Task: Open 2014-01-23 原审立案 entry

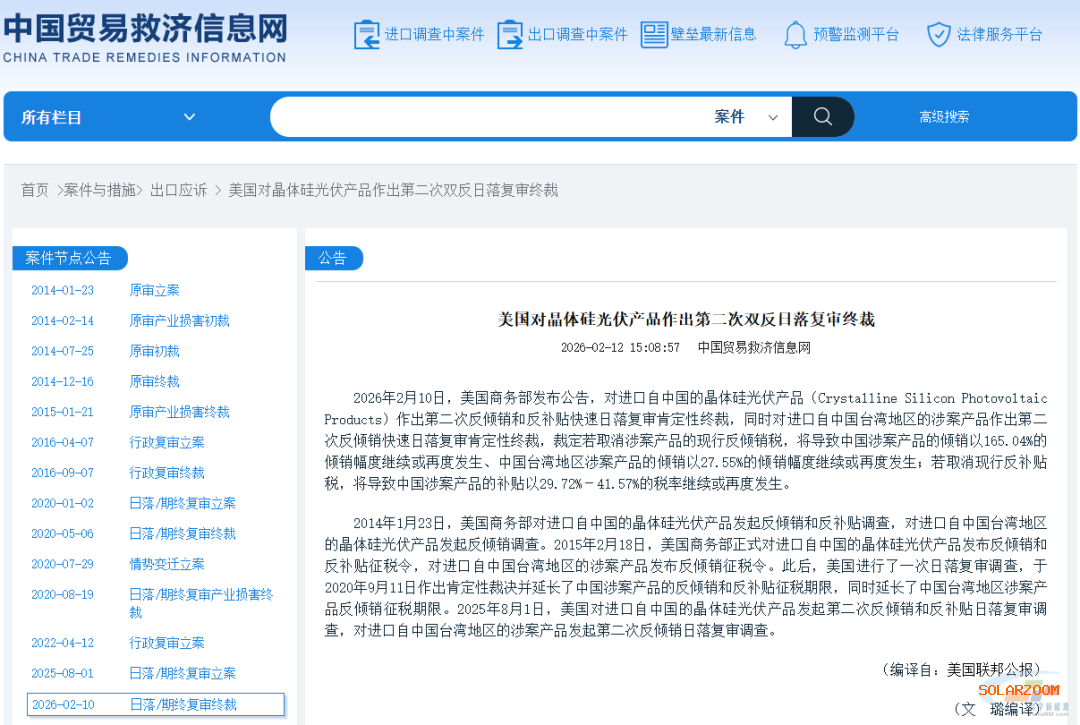Action: (154, 290)
